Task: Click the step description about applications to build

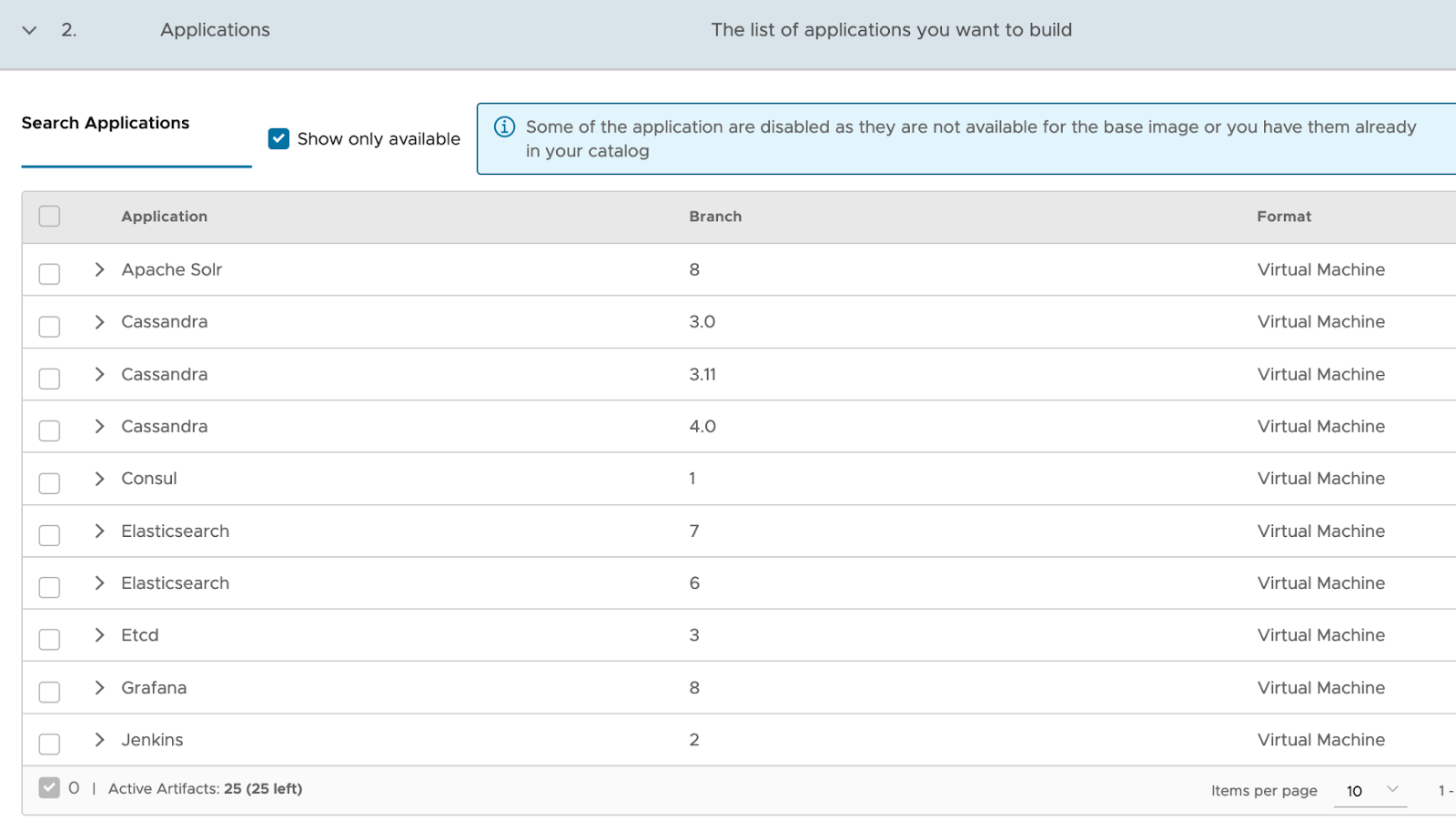Action: (x=892, y=30)
